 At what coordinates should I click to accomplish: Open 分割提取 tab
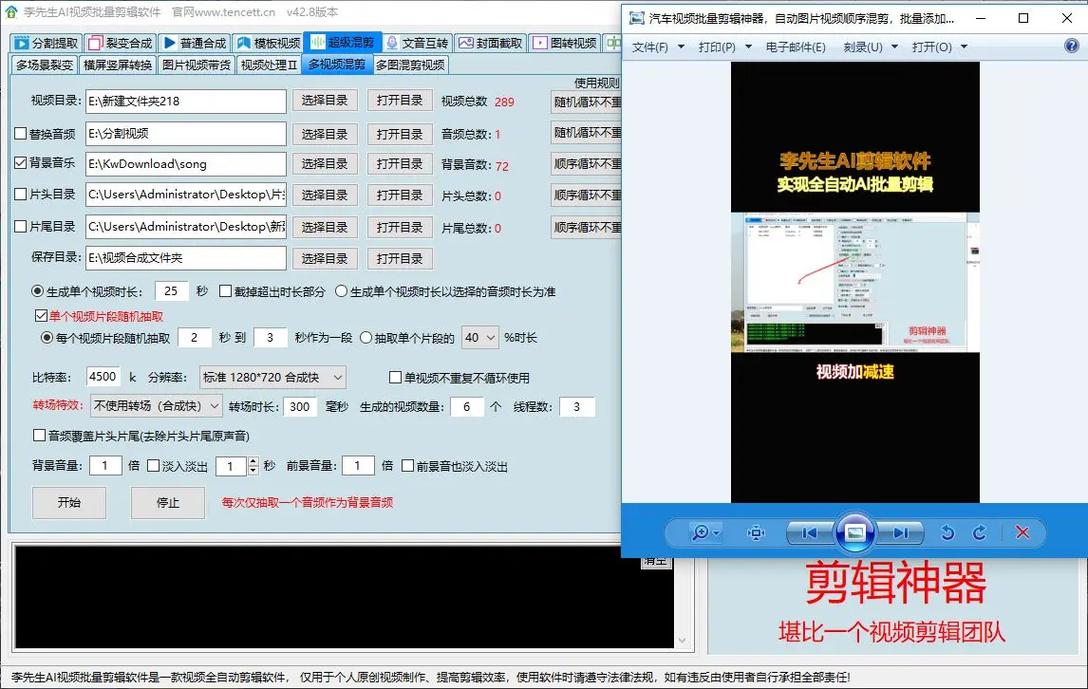(x=46, y=43)
